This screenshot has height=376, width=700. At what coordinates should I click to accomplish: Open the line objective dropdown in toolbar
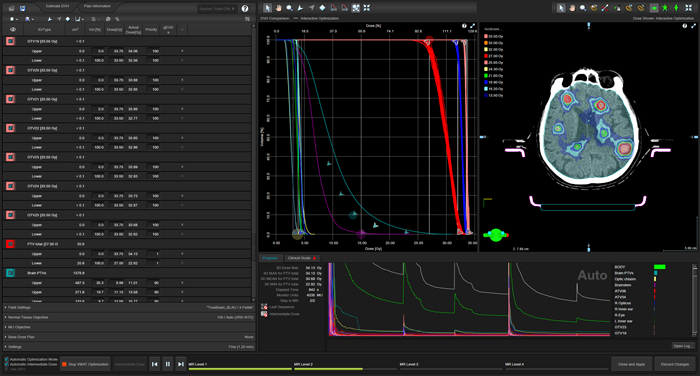[79, 19]
